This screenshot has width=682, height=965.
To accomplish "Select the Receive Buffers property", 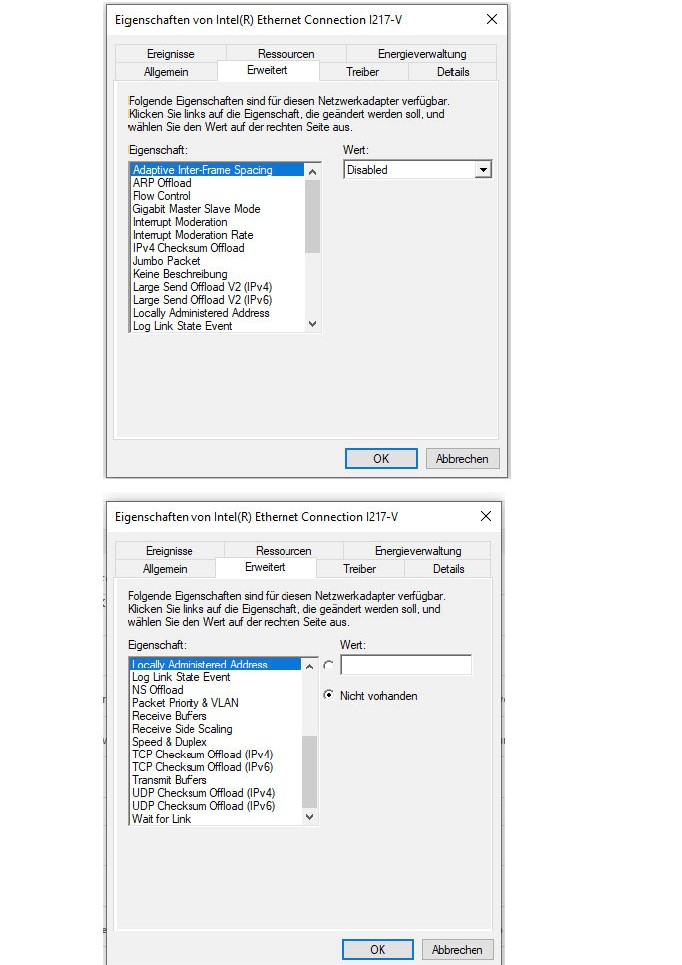I will [215, 716].
